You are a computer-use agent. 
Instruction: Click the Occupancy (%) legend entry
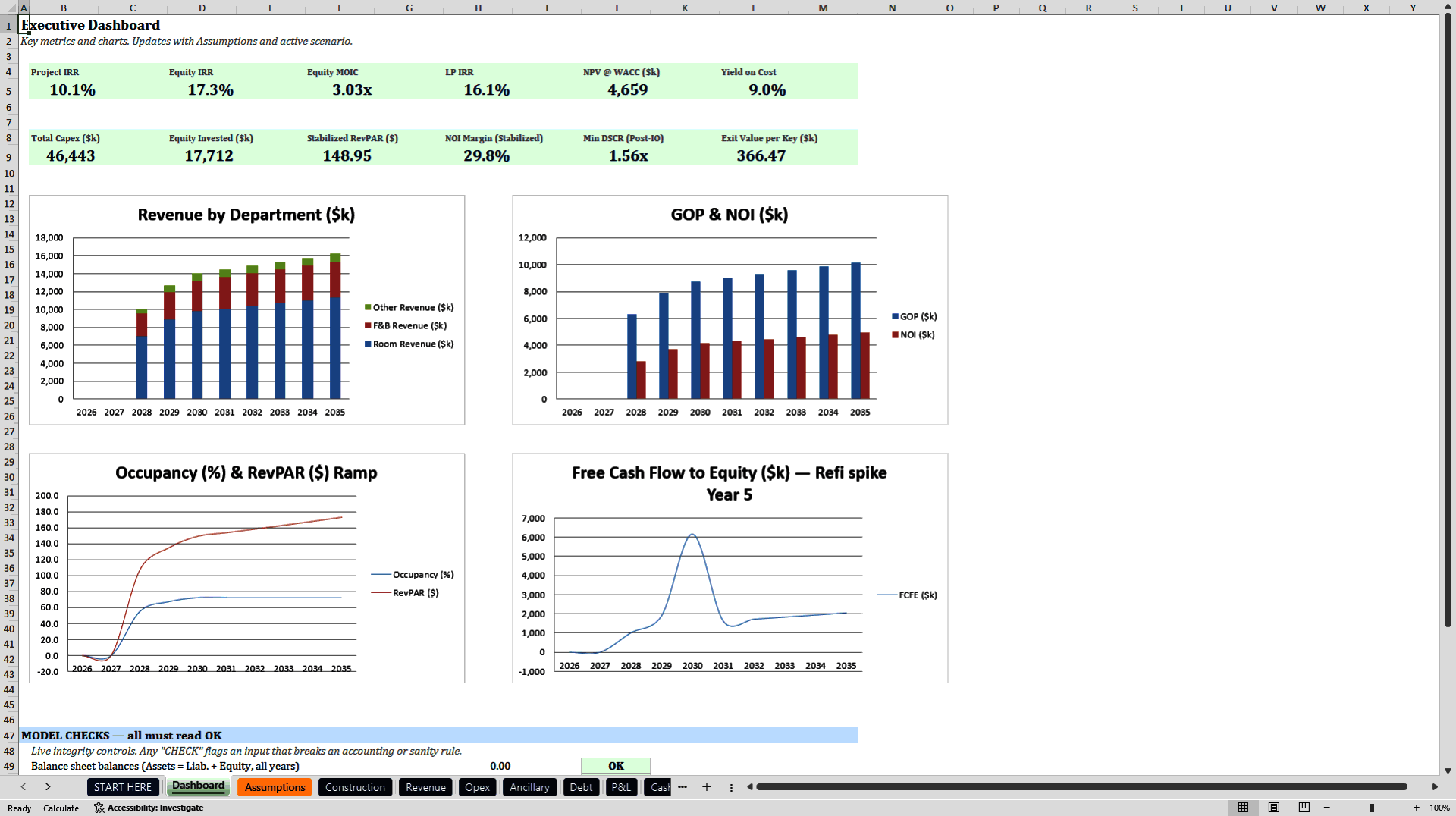click(413, 575)
